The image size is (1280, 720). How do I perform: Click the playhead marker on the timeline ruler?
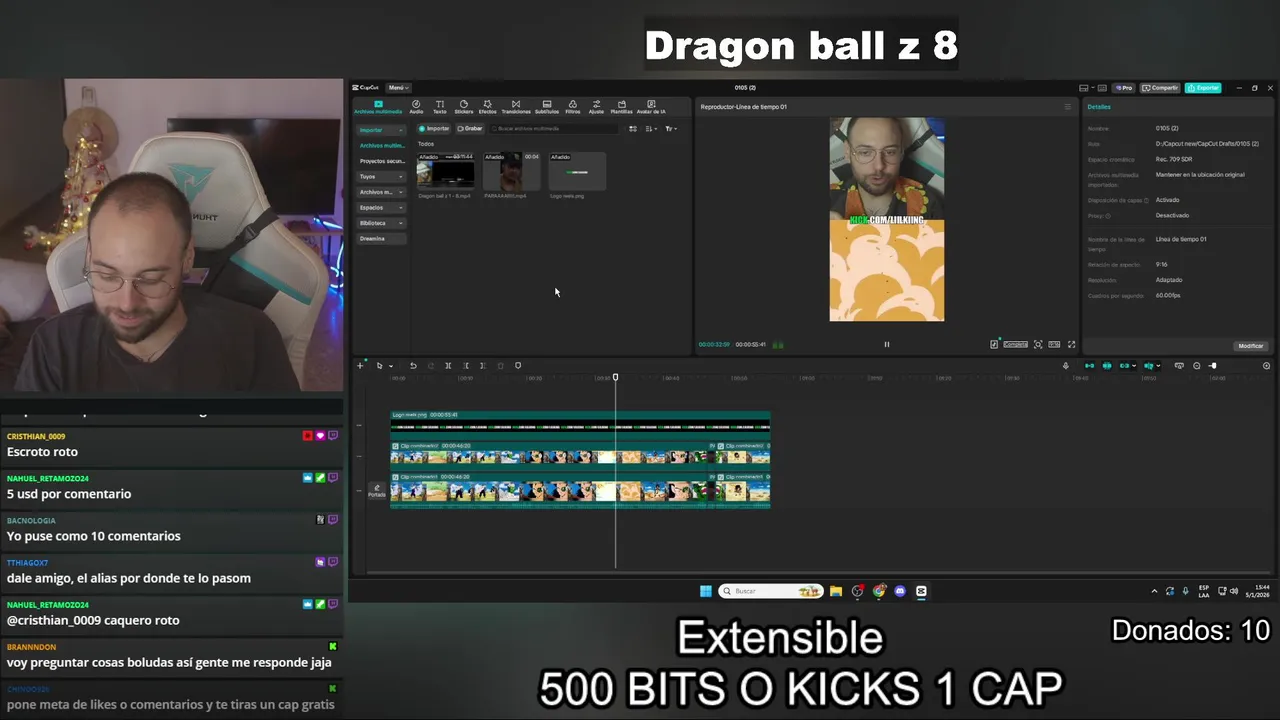point(615,377)
